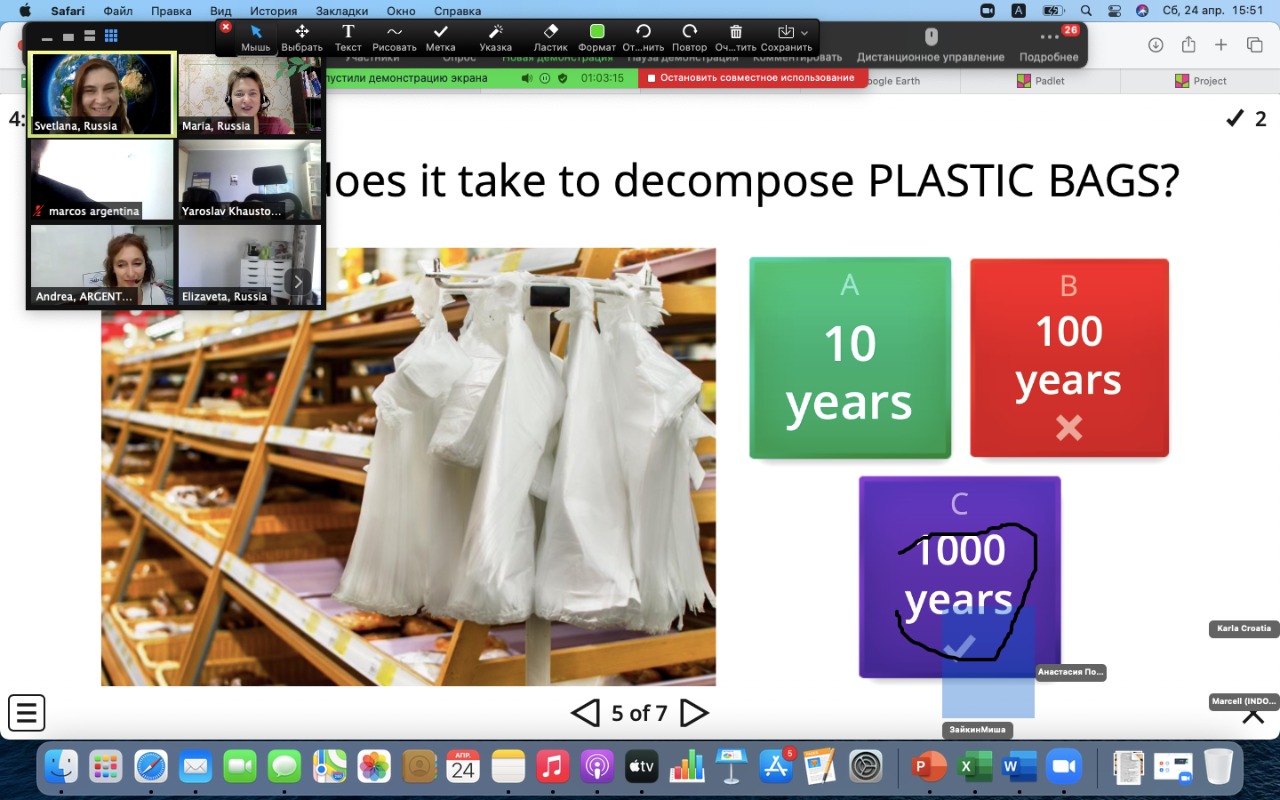
Task: Activate the Draw (Рисовать) tool
Action: point(394,38)
